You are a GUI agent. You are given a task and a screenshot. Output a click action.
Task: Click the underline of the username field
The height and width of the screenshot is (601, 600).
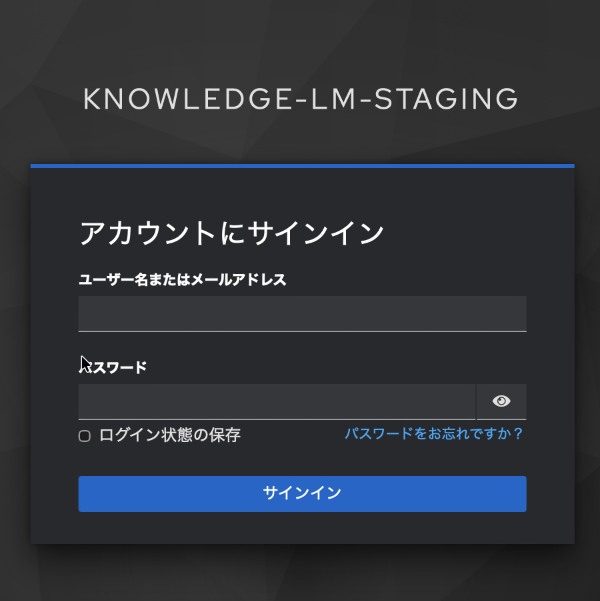[302, 331]
